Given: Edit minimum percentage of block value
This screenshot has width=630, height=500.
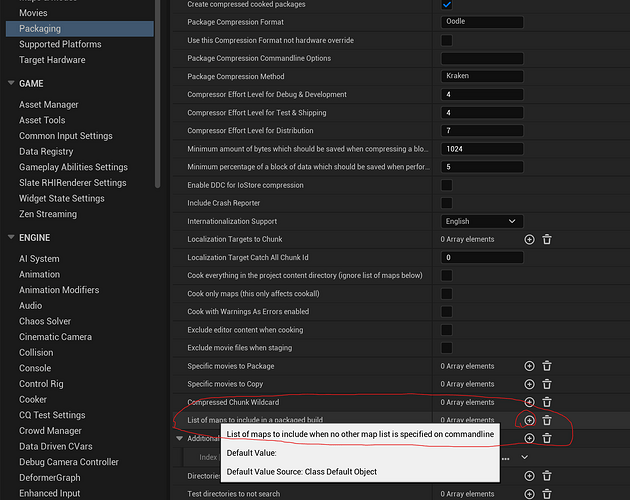Looking at the screenshot, I should [x=482, y=167].
